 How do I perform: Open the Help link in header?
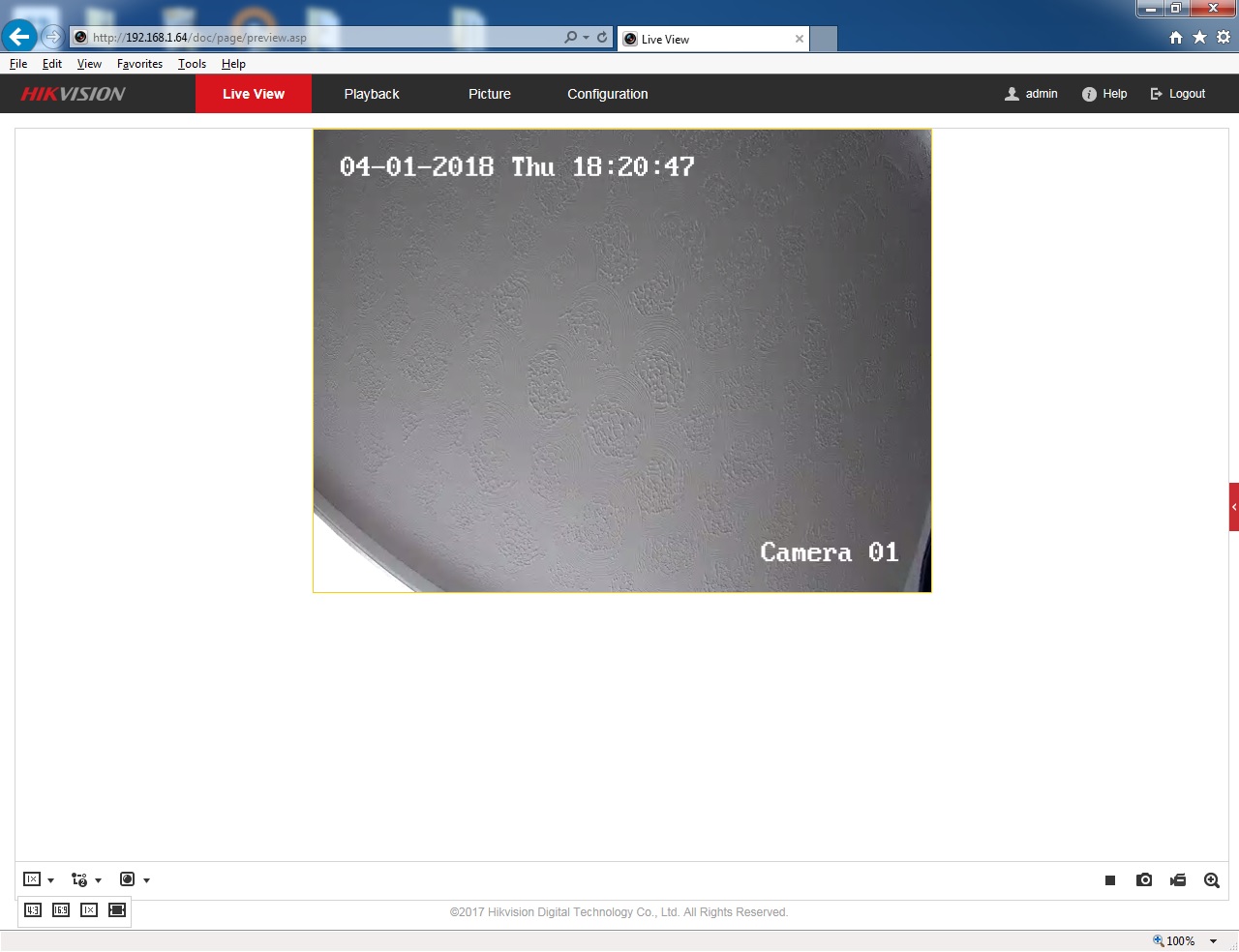1104,94
